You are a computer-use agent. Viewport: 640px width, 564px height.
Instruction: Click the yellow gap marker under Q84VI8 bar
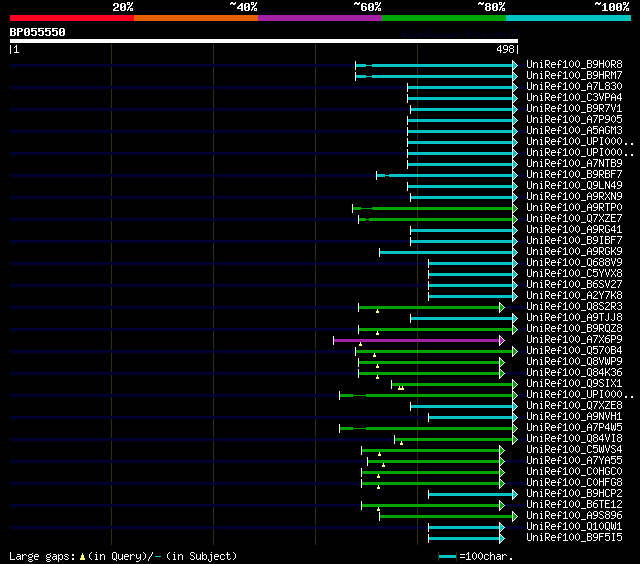[x=401, y=443]
